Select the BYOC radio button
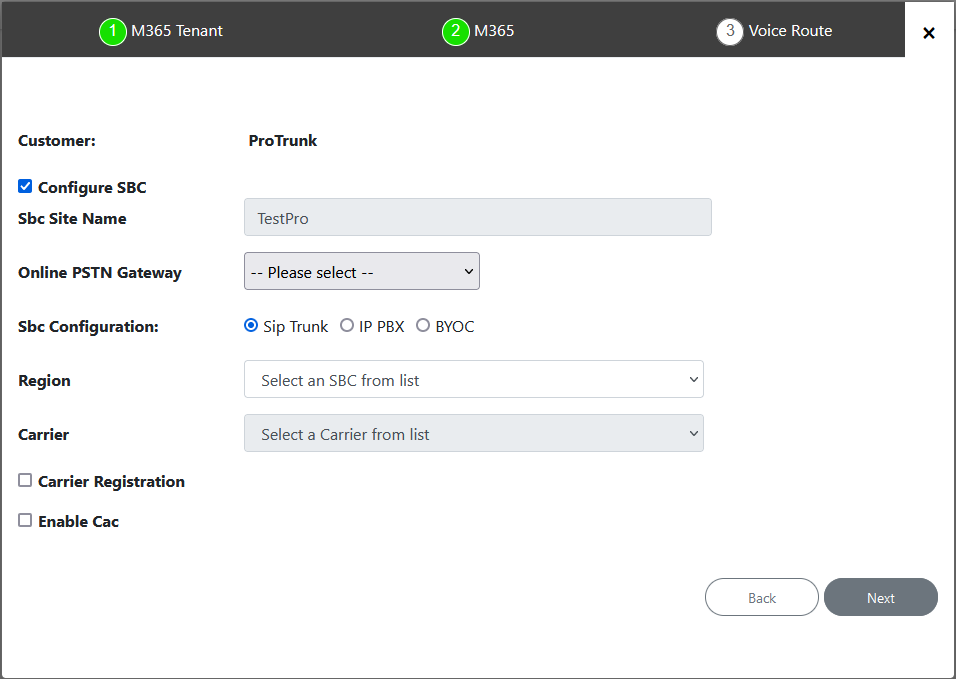The height and width of the screenshot is (679, 956). tap(421, 325)
